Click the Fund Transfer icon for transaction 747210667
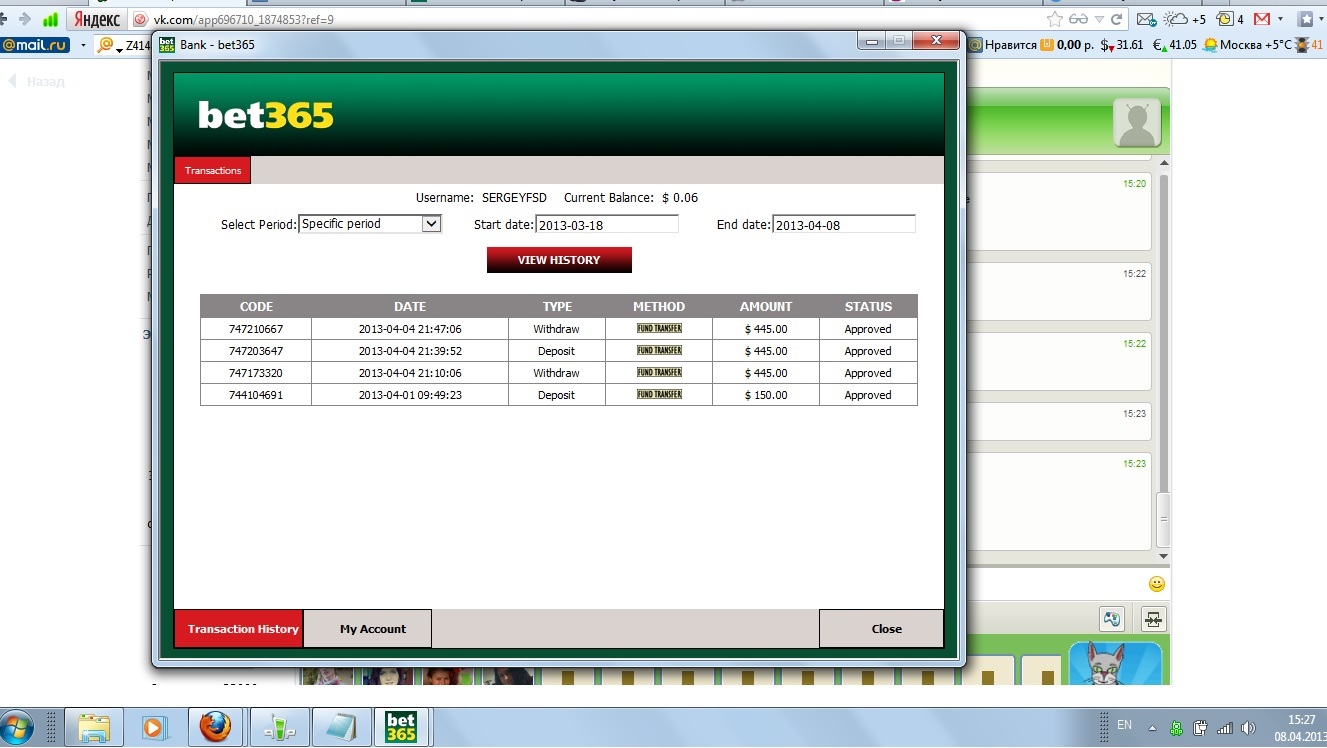Image resolution: width=1327 pixels, height=748 pixels. pos(659,328)
